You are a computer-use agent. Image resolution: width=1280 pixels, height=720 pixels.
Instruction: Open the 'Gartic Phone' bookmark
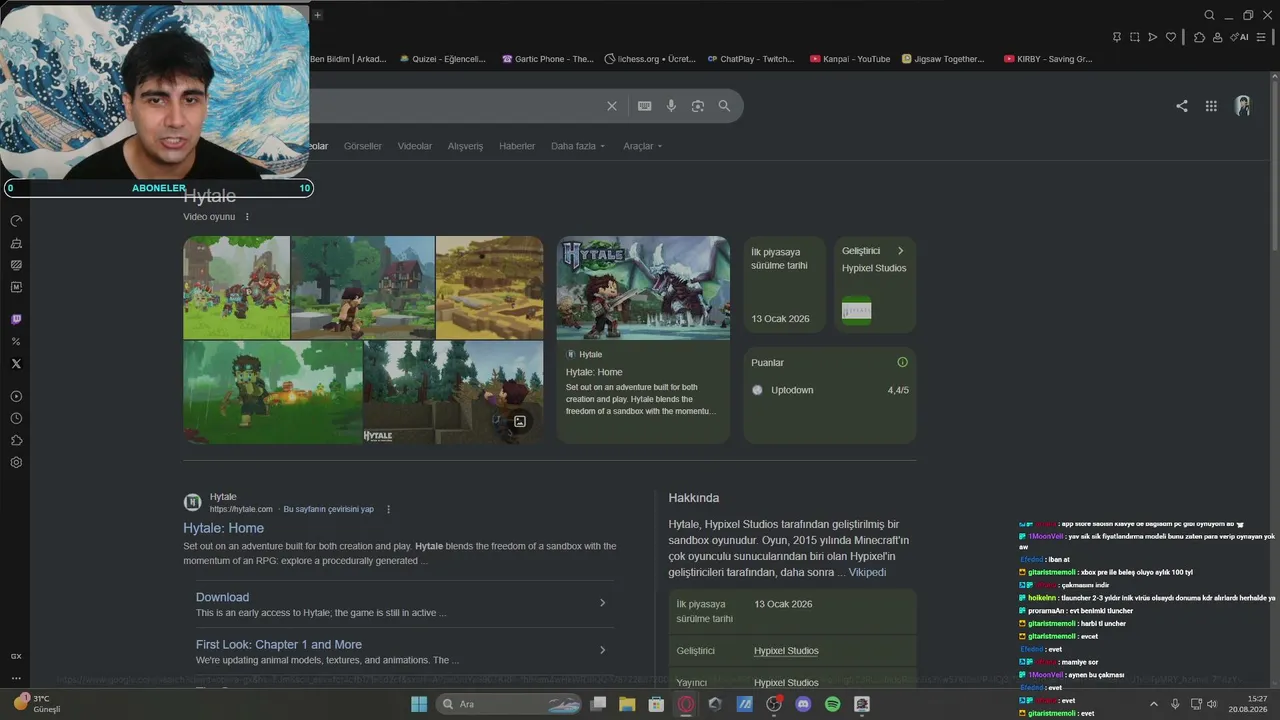[547, 59]
